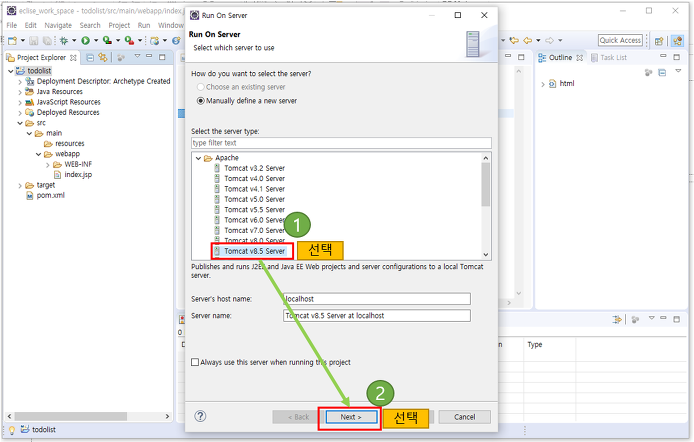
Task: Click the New wizard toolbar icon
Action: (12, 41)
